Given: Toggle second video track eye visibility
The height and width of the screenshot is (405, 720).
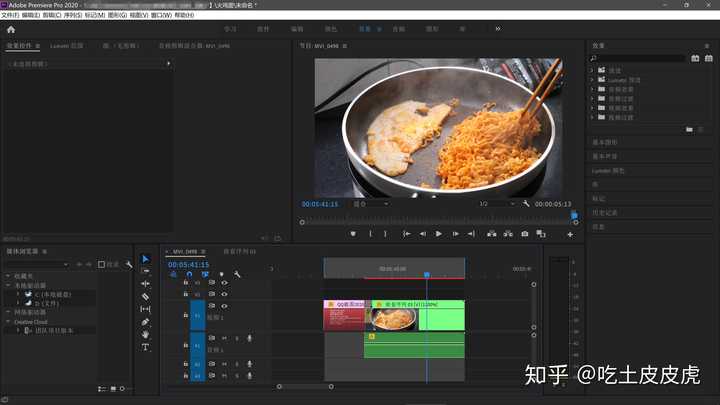Looking at the screenshot, I should pyautogui.click(x=224, y=294).
